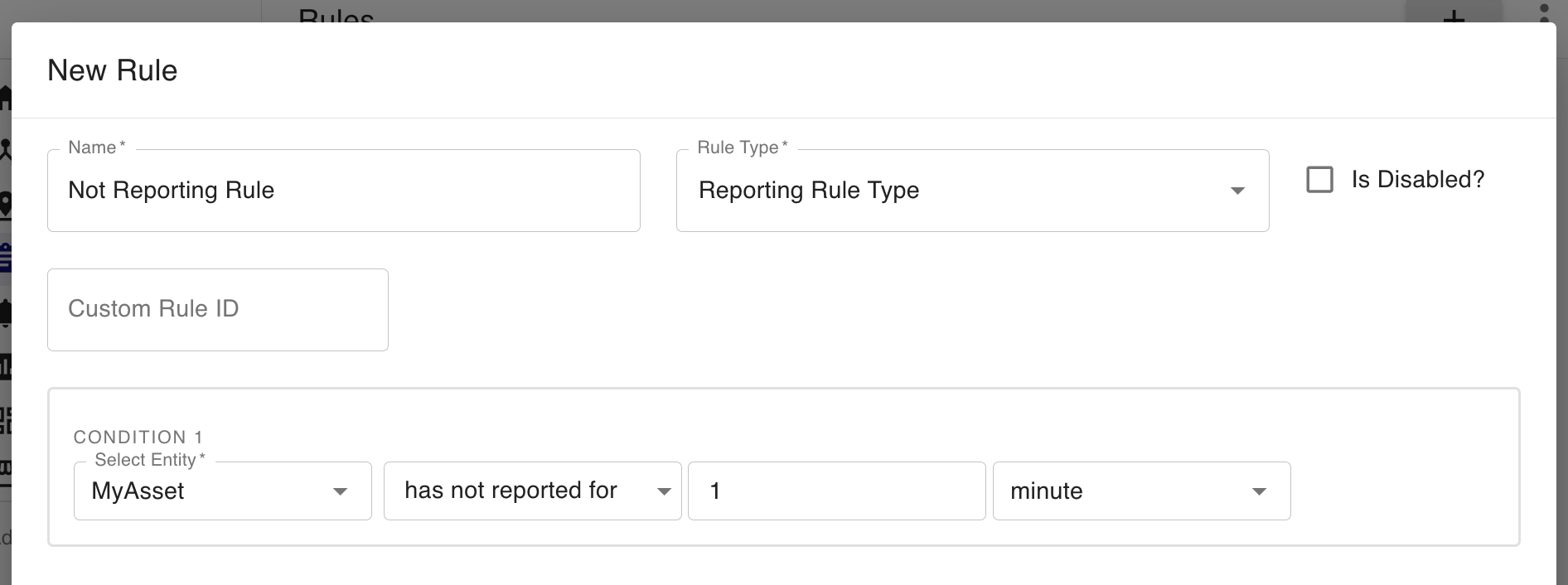1568x585 pixels.
Task: Click the duration value field showing 1
Action: [x=835, y=491]
